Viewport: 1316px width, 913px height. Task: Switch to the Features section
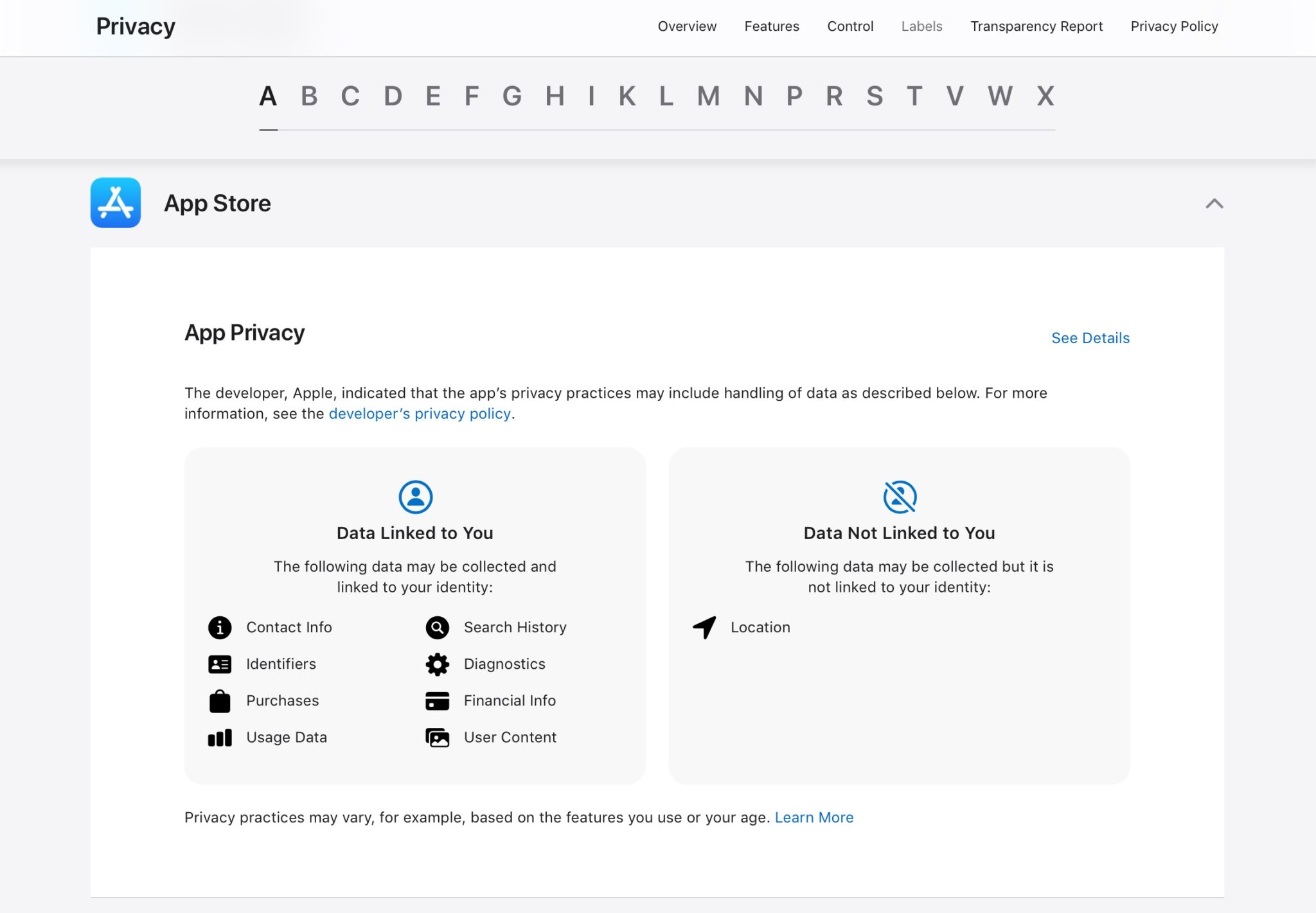click(771, 26)
